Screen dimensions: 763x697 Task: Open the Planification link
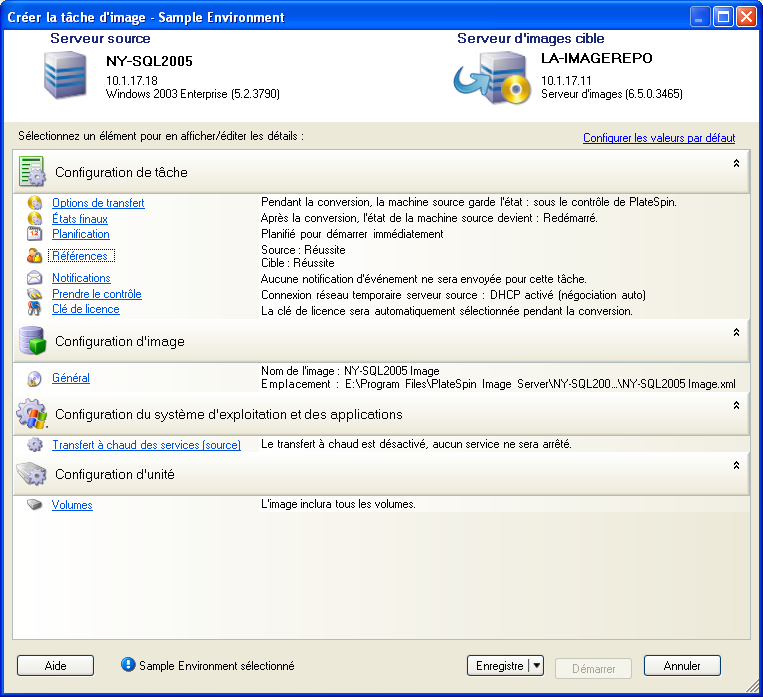[x=81, y=234]
